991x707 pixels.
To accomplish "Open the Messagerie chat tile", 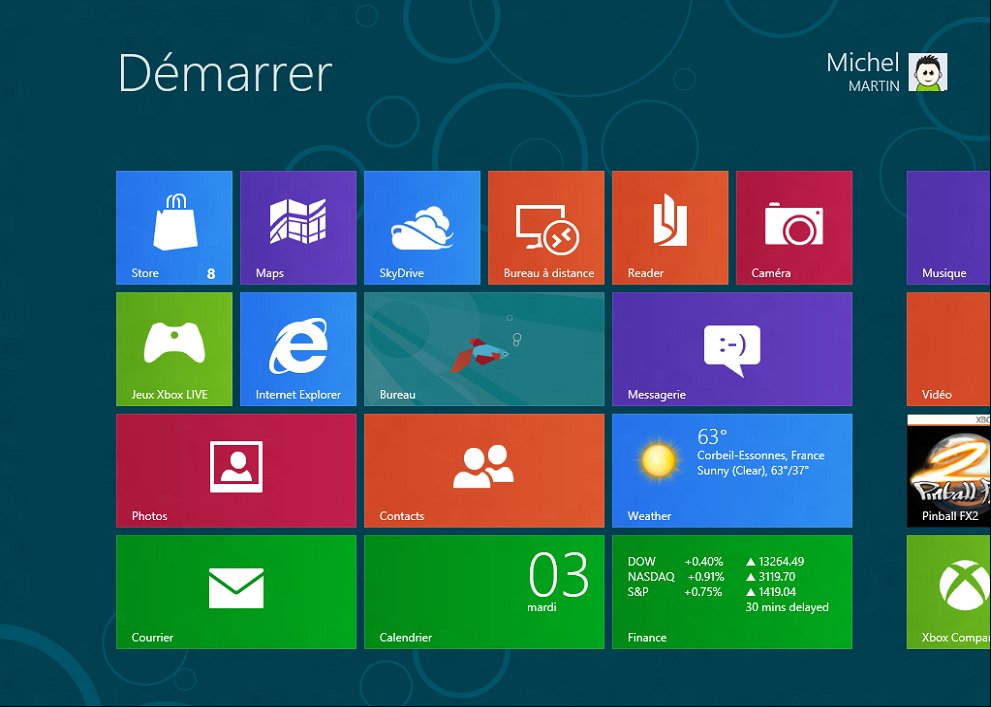I will 732,349.
